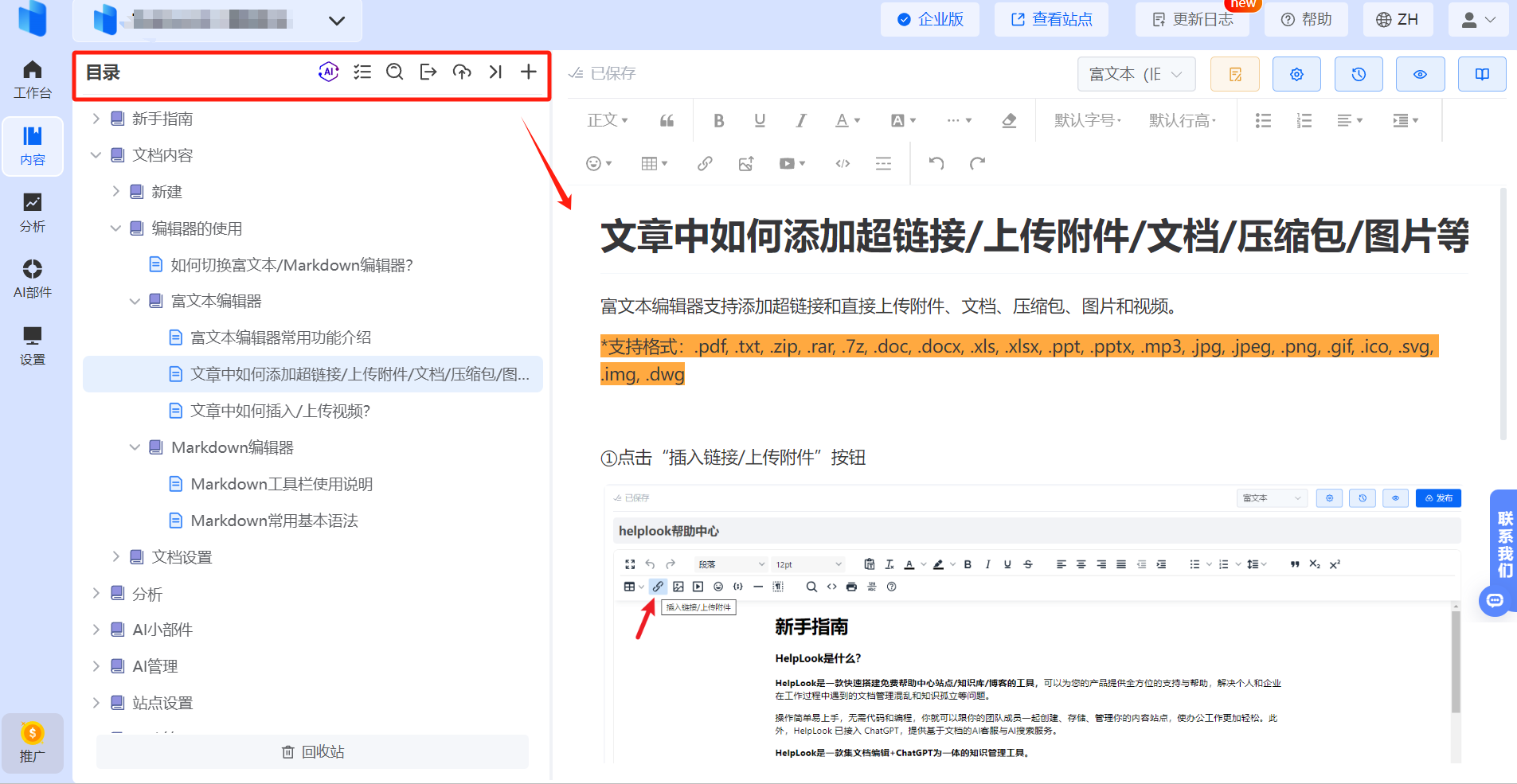
Task: Click the 企业版 button
Action: tap(930, 19)
